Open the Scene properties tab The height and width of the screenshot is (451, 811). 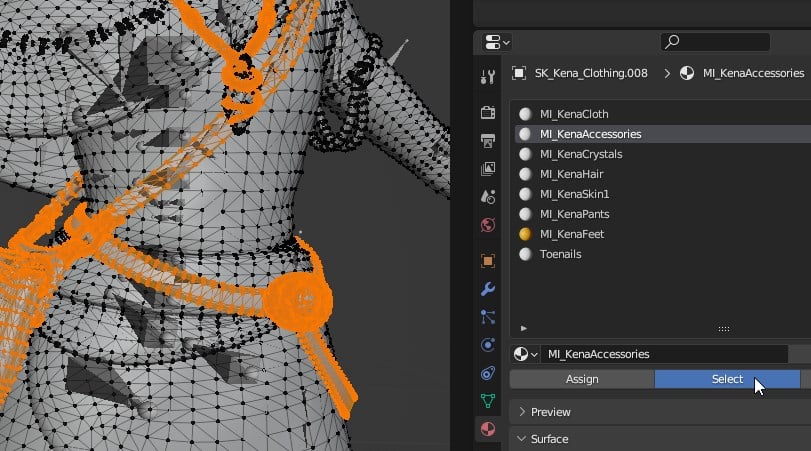[488, 197]
